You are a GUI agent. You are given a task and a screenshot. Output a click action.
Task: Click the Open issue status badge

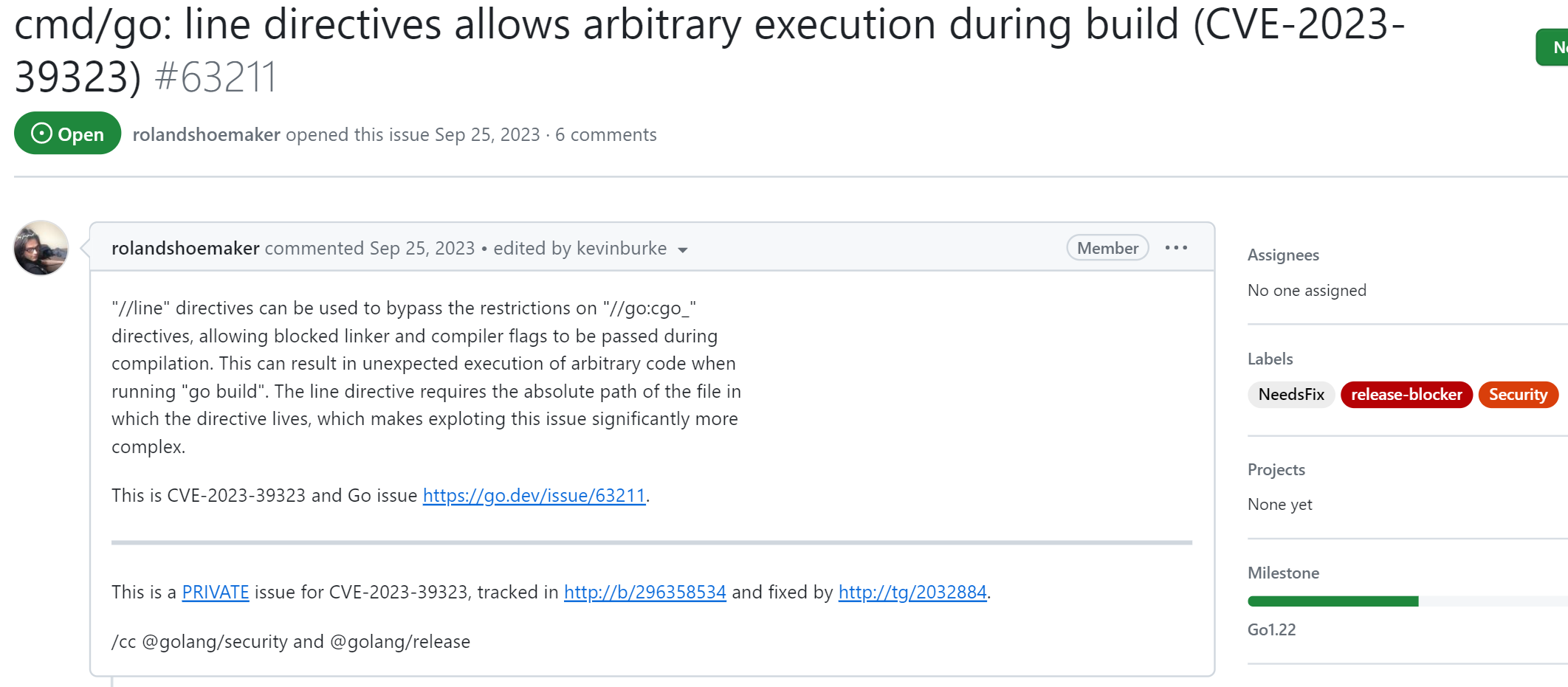coord(67,134)
